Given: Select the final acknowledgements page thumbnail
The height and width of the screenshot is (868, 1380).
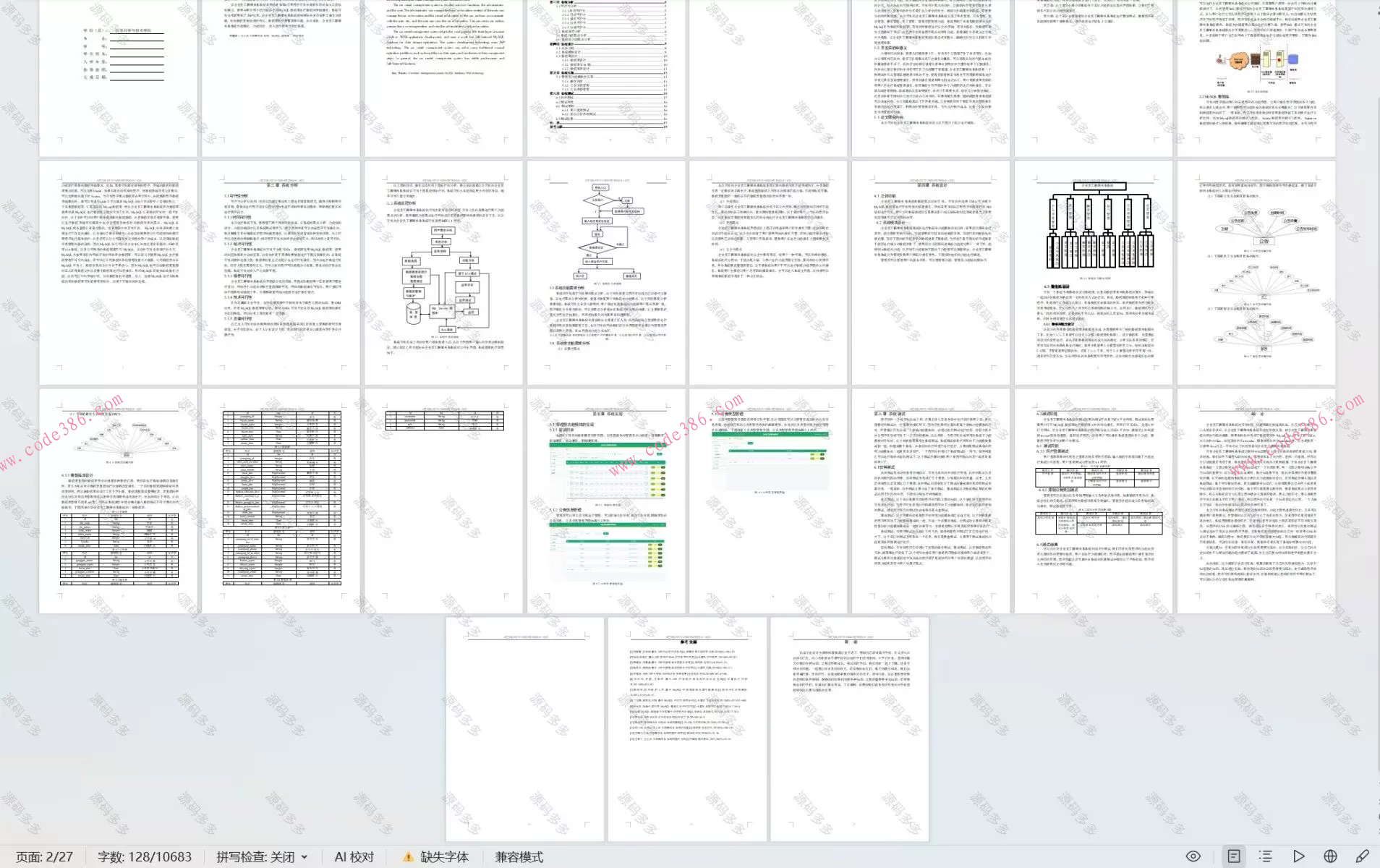Looking at the screenshot, I should (850, 729).
